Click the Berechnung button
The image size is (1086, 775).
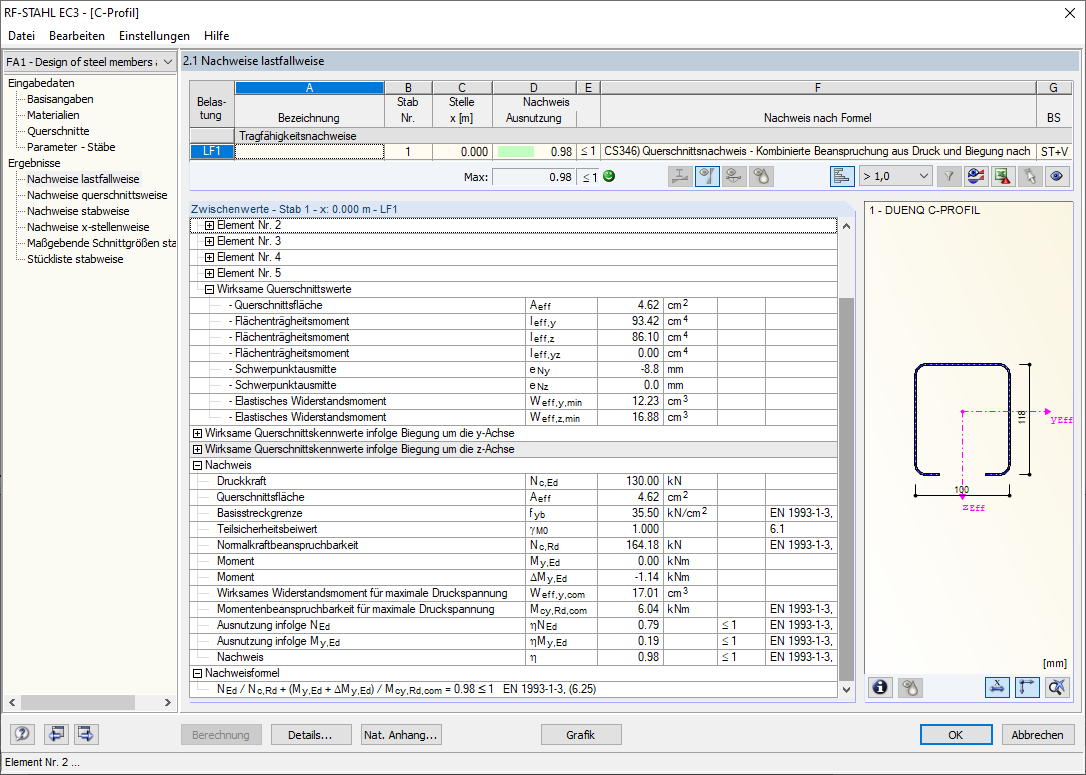point(221,735)
